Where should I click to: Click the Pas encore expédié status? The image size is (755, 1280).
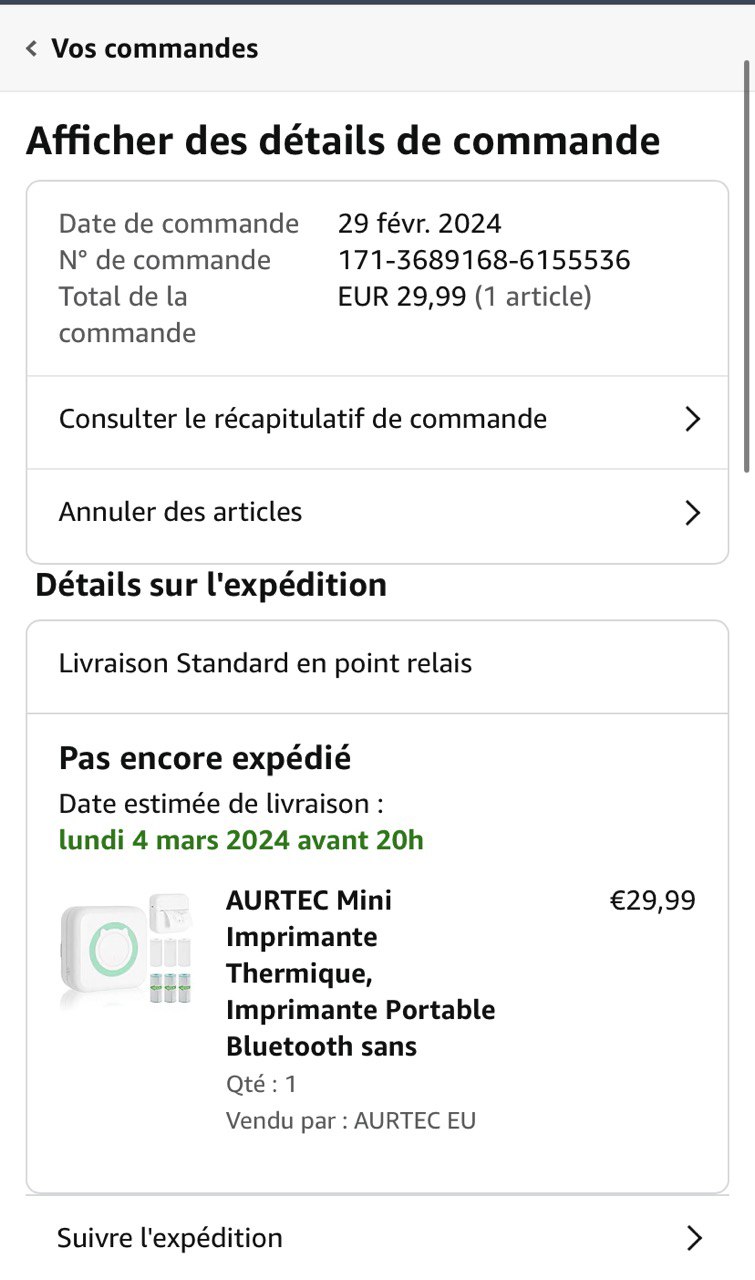click(x=205, y=759)
